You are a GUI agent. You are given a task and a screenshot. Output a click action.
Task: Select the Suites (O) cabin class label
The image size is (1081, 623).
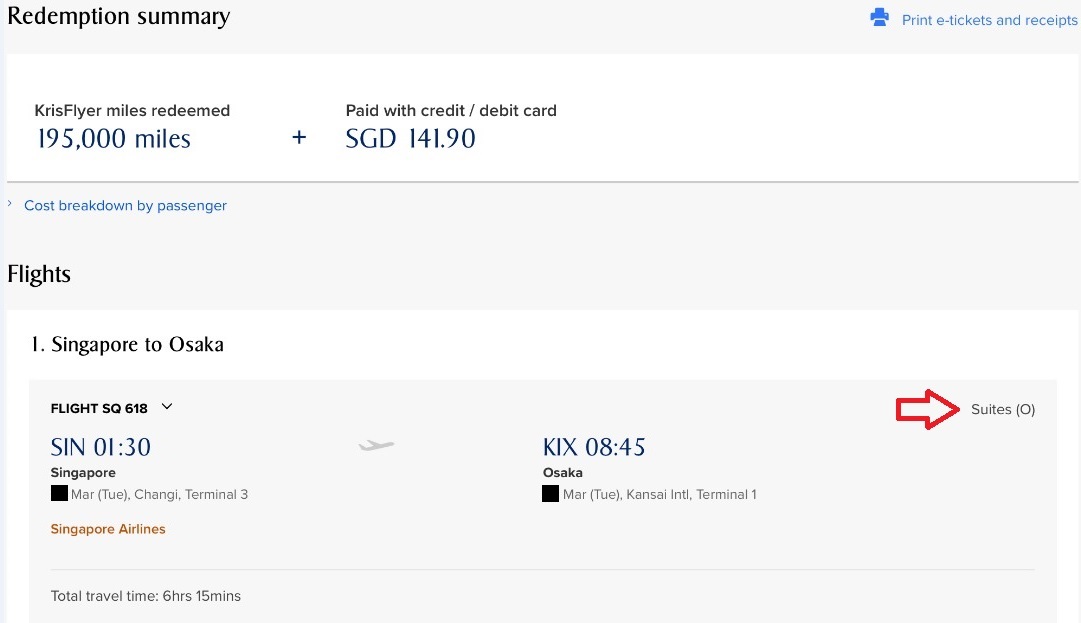(x=1002, y=409)
